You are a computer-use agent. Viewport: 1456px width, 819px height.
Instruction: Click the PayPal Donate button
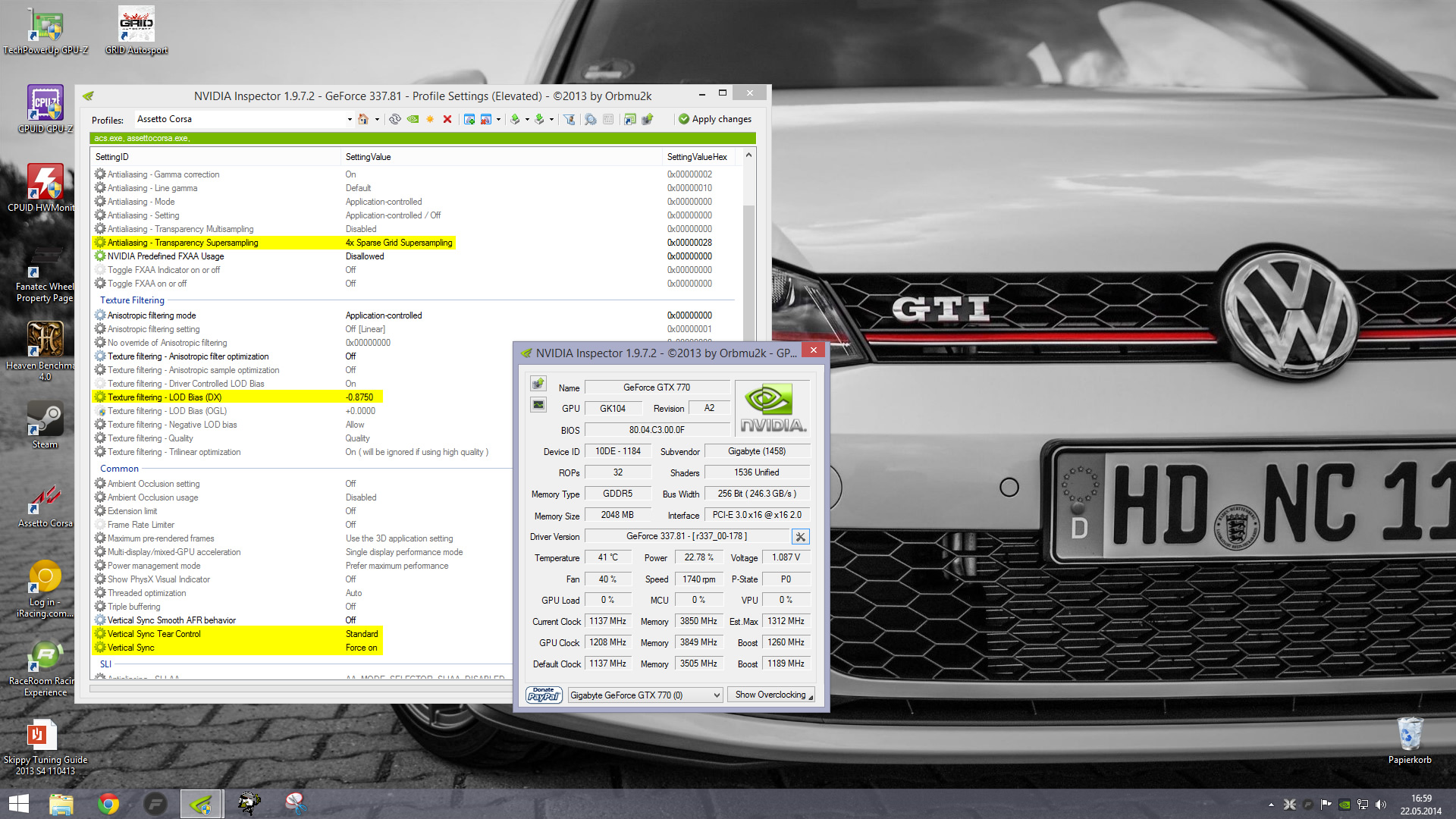pyautogui.click(x=544, y=695)
